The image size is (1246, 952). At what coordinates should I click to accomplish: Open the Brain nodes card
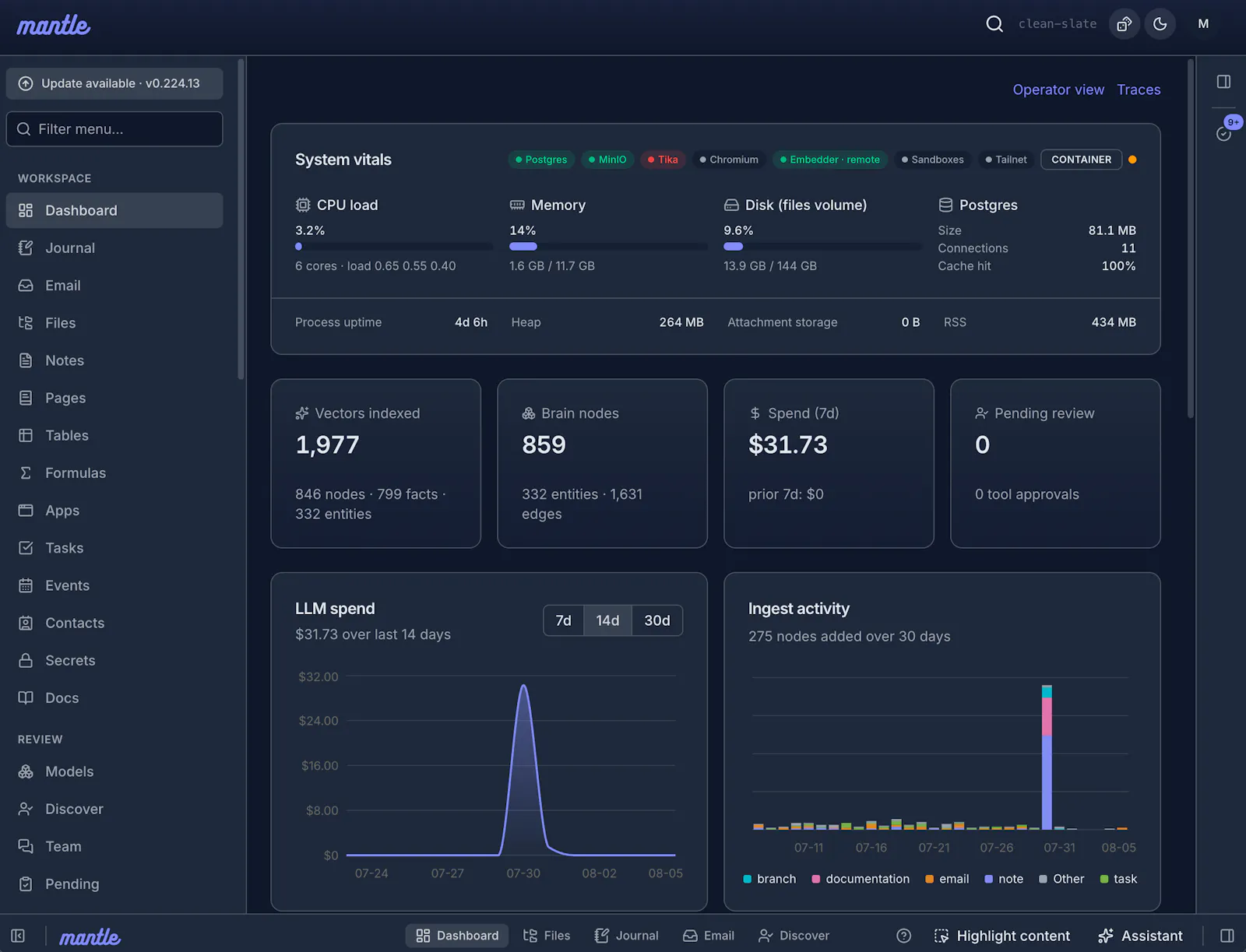coord(602,463)
